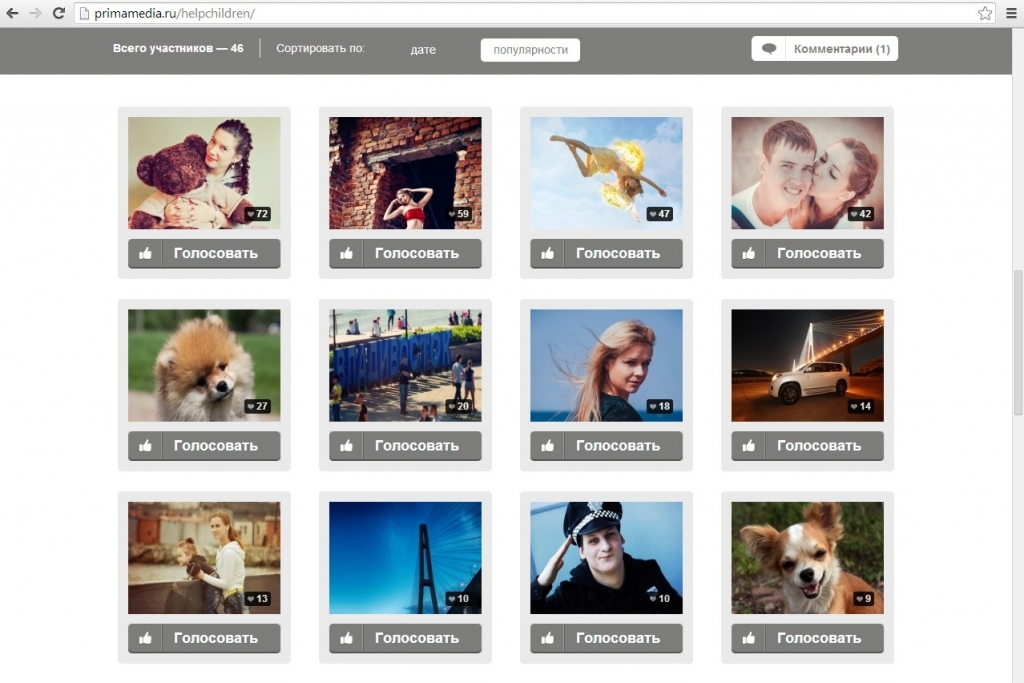Vote for the brick wall photo
1024x683 pixels.
coord(416,254)
